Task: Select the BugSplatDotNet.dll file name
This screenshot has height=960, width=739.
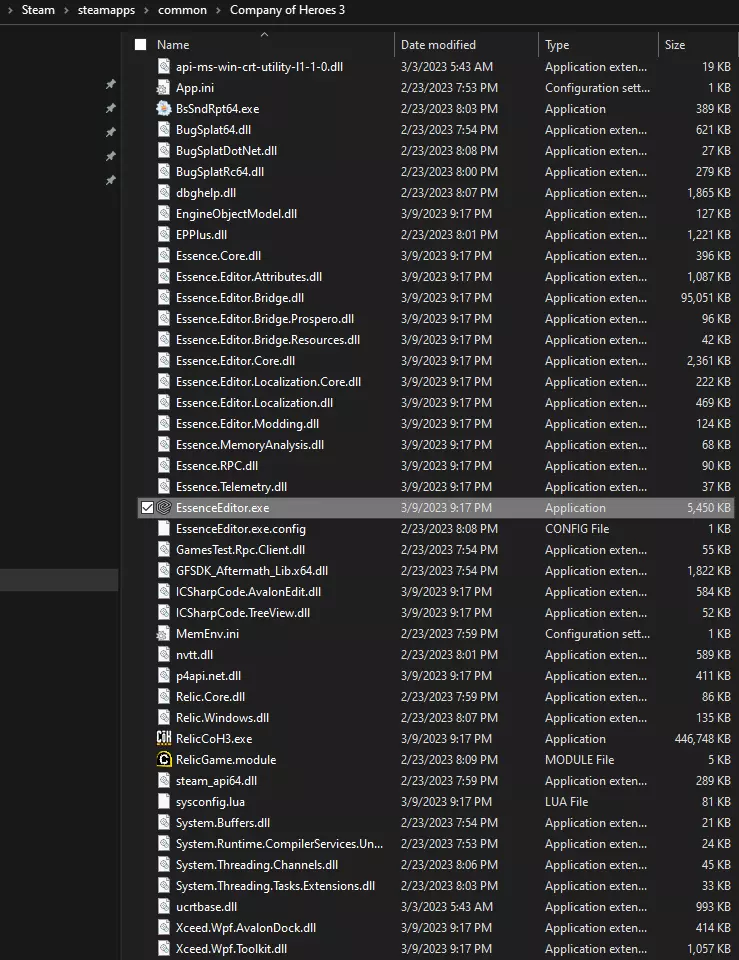Action: 226,151
